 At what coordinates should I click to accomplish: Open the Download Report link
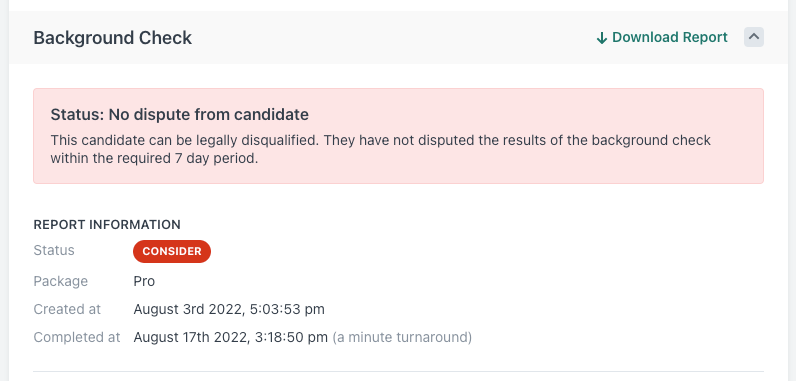[662, 38]
